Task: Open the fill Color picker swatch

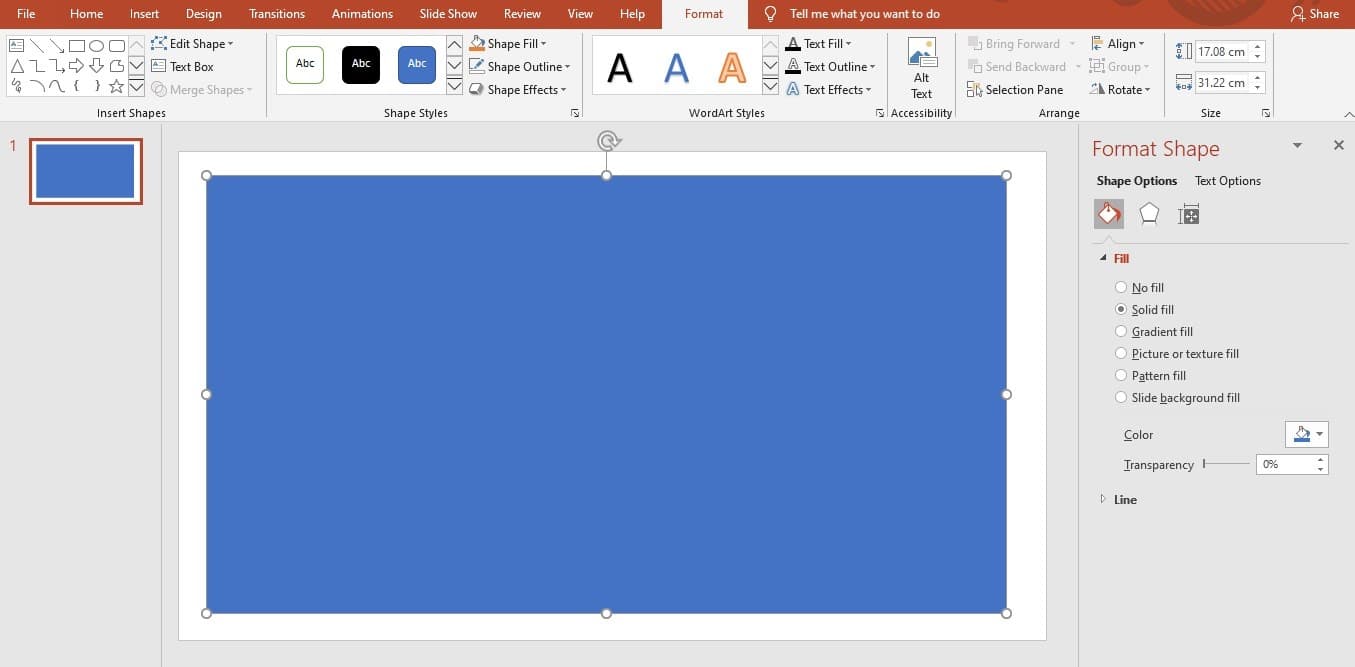Action: click(1306, 435)
